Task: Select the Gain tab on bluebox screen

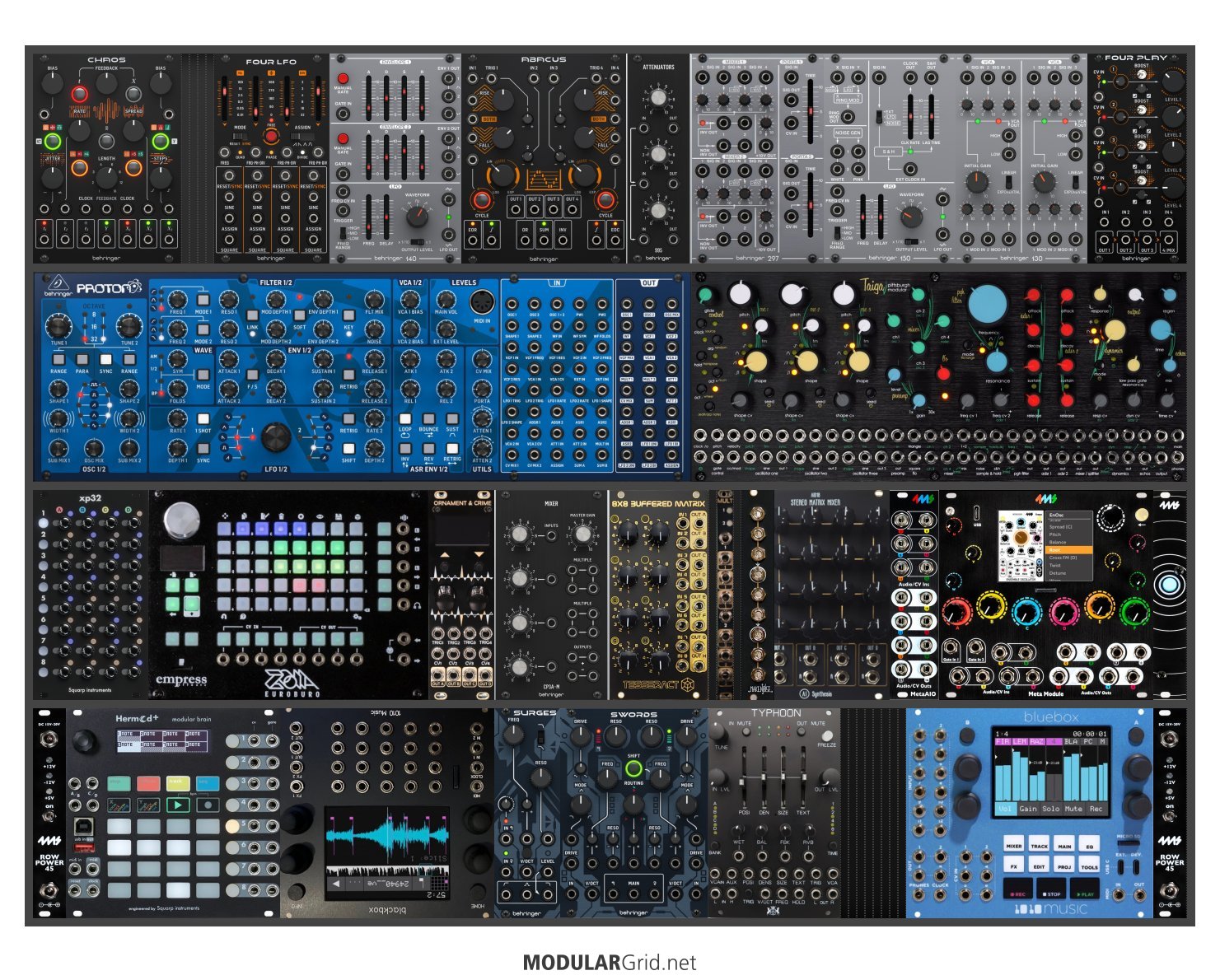Action: coord(1028,808)
